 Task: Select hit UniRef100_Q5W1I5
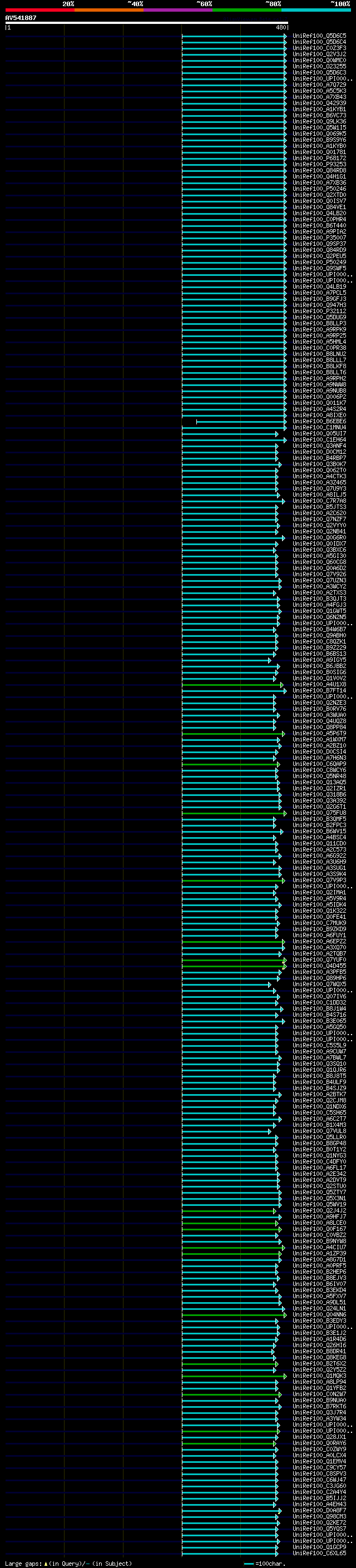319,127
